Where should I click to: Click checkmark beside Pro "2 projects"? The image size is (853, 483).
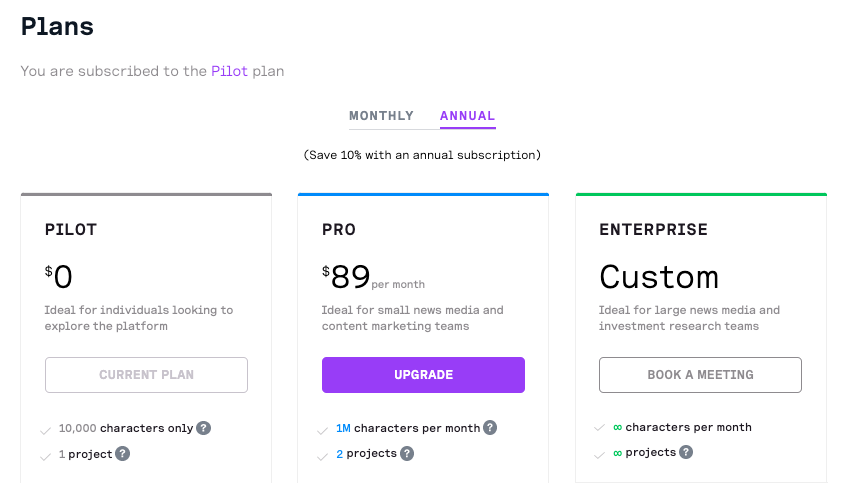coord(322,457)
